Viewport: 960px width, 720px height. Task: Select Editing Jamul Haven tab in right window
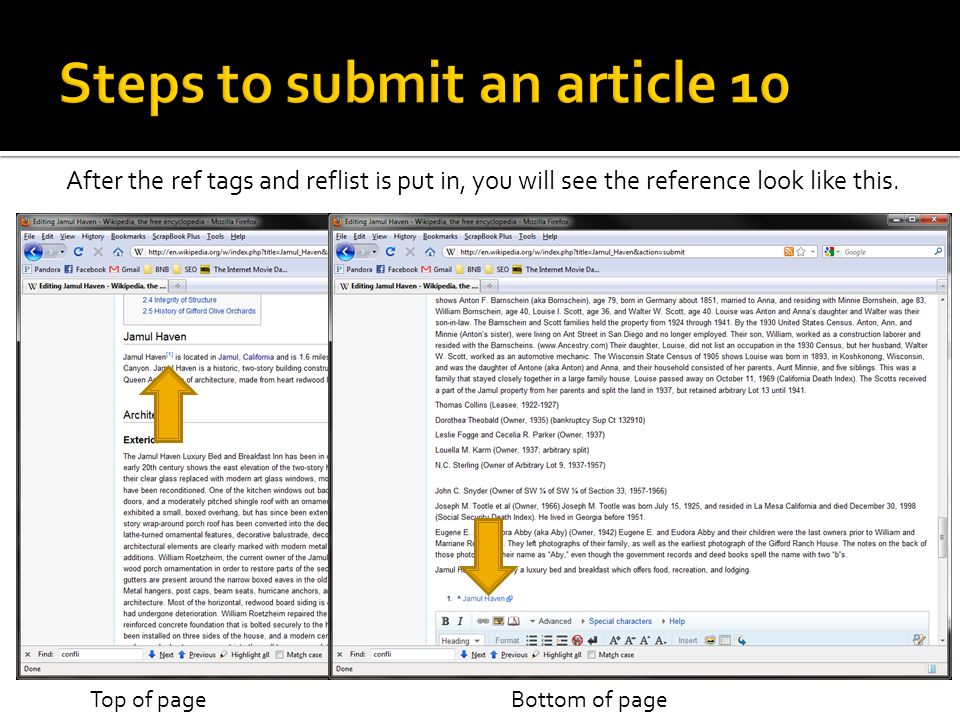408,286
